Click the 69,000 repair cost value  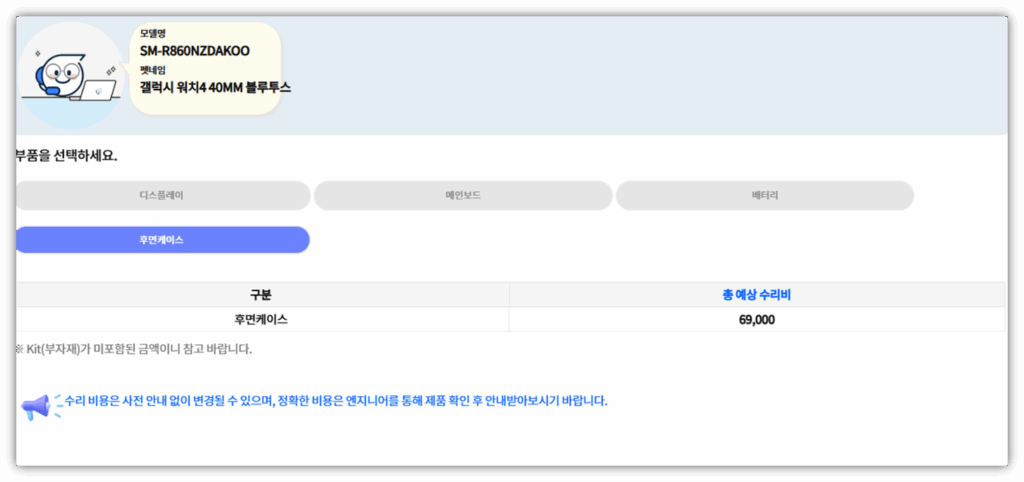(x=757, y=320)
